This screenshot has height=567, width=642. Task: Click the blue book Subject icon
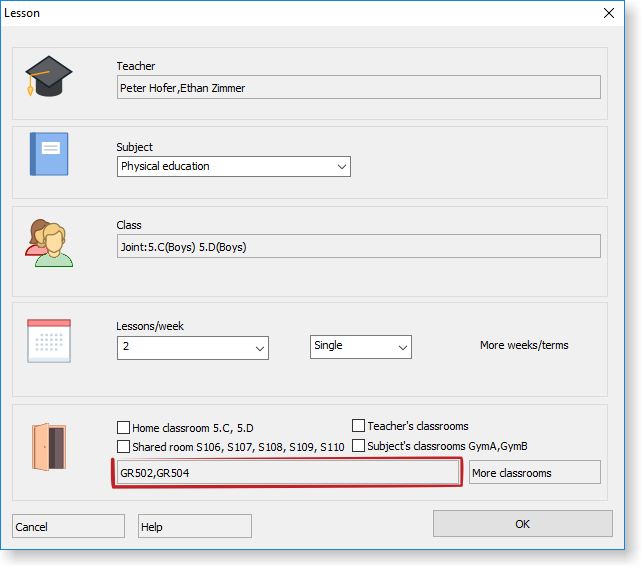tap(49, 154)
